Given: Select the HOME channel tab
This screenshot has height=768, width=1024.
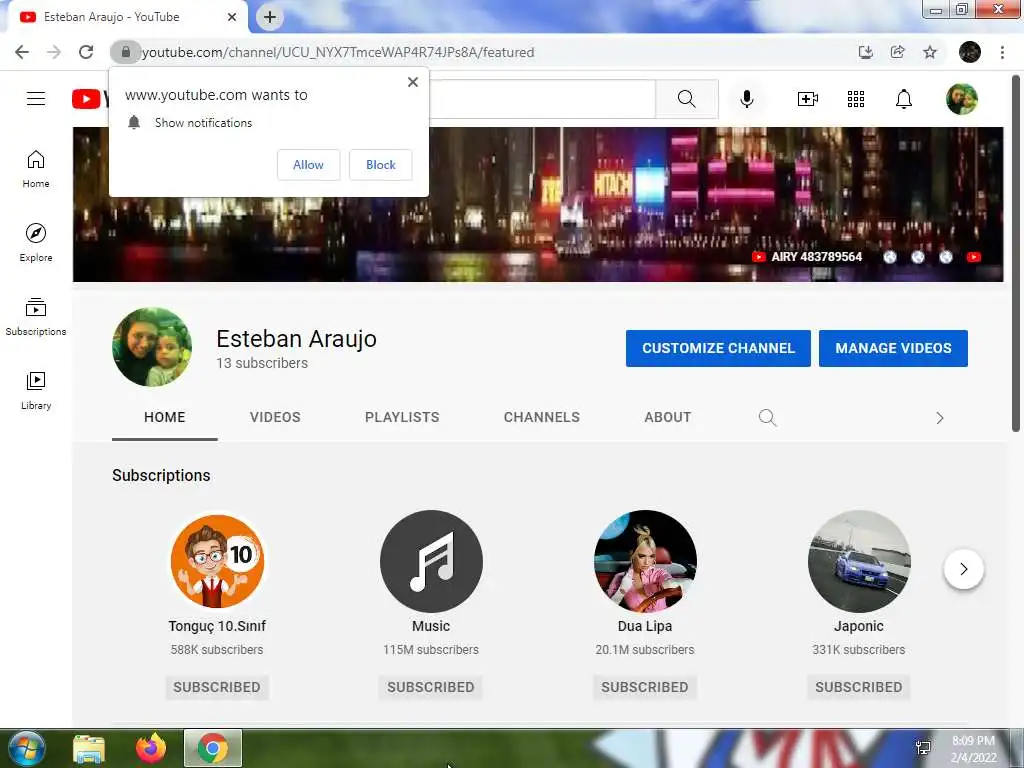Looking at the screenshot, I should [x=165, y=417].
